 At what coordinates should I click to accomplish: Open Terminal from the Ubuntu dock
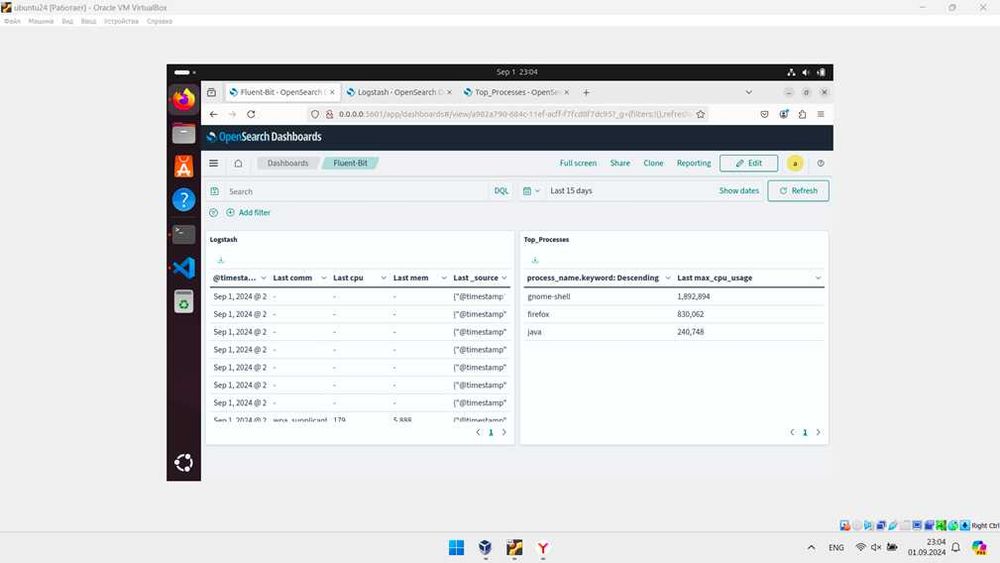(x=184, y=234)
